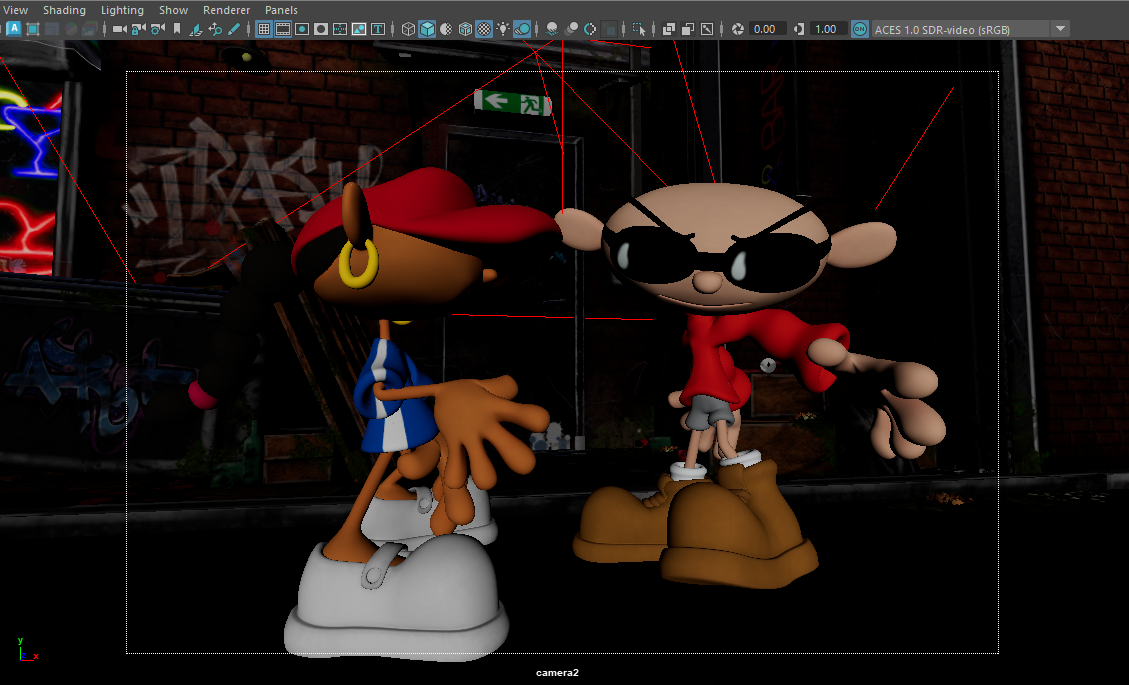Screen dimensions: 1129x685
Task: Open the Show menu
Action: click(x=174, y=10)
